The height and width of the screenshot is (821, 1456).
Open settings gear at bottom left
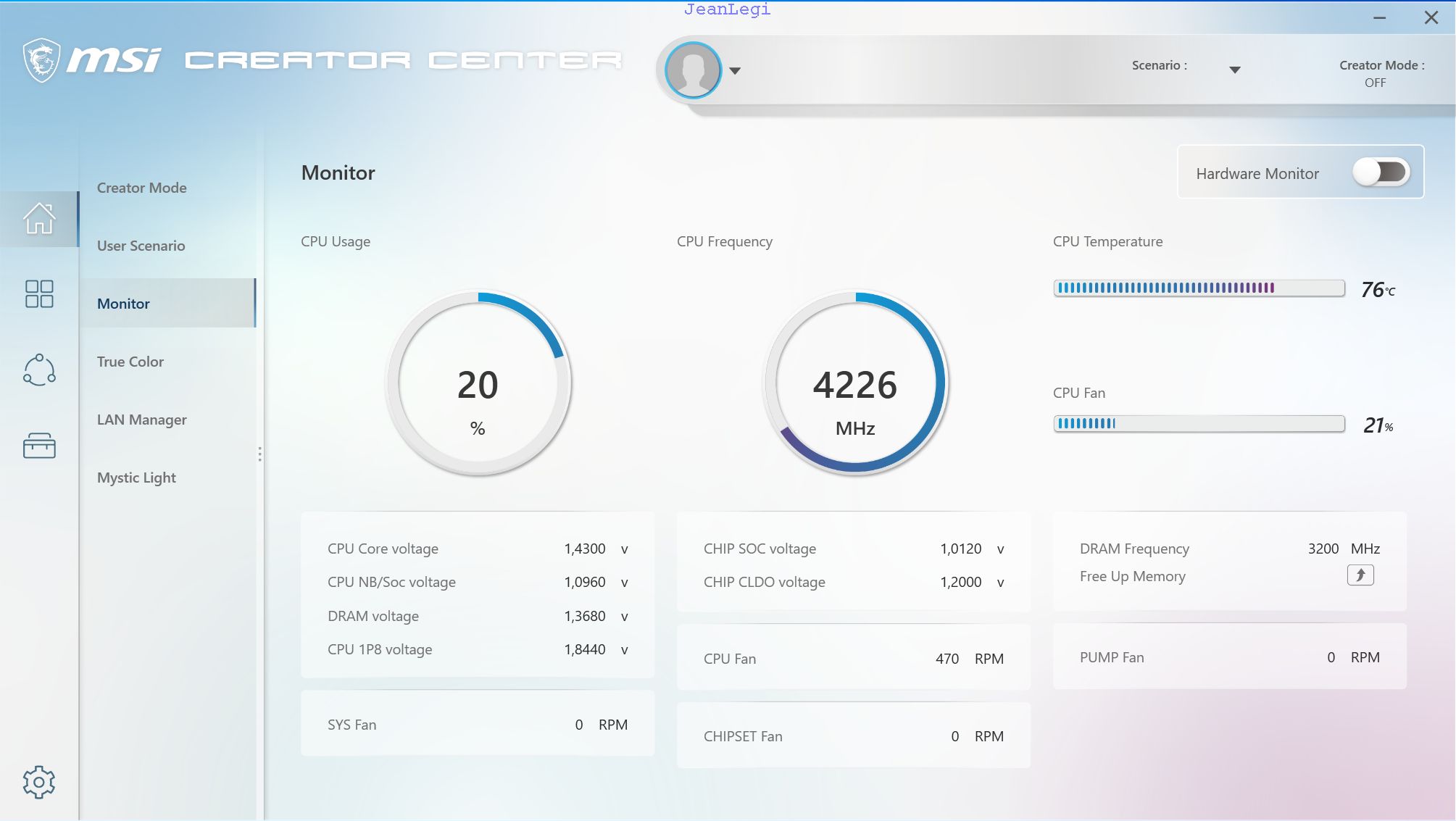(39, 782)
